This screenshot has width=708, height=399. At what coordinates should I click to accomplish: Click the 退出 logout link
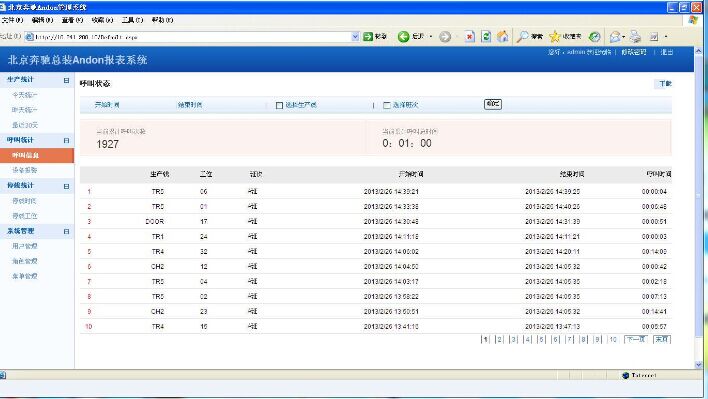point(667,52)
